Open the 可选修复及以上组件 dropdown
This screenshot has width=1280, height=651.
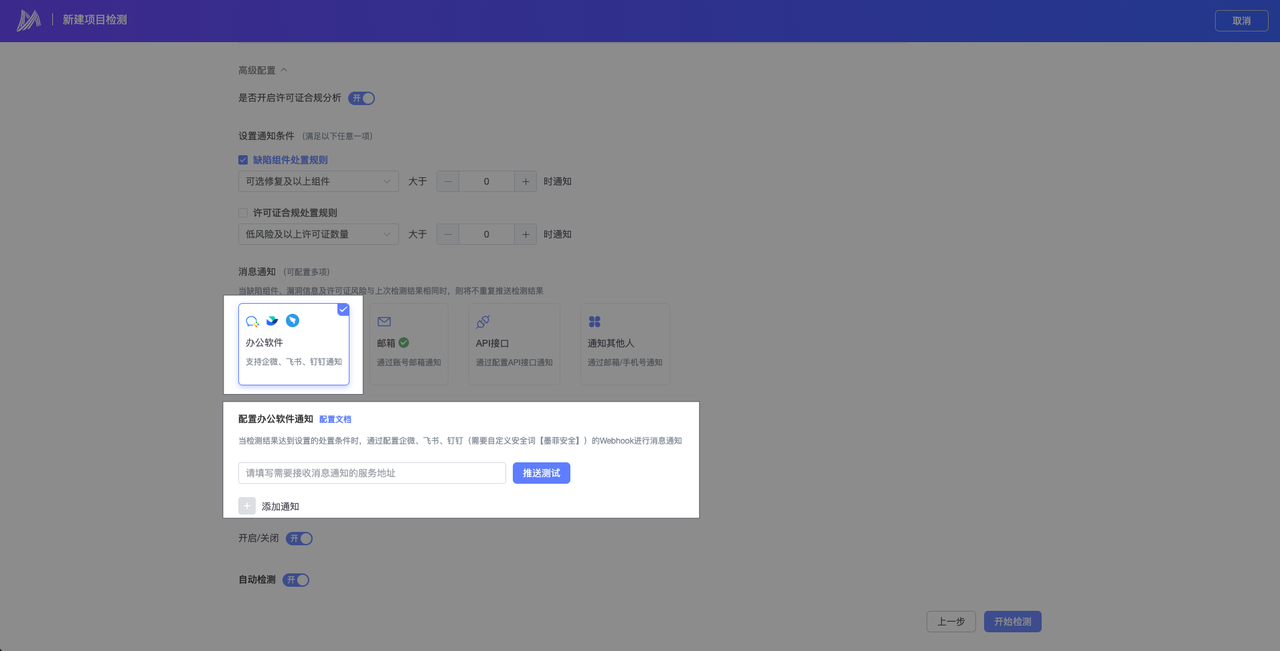(318, 182)
